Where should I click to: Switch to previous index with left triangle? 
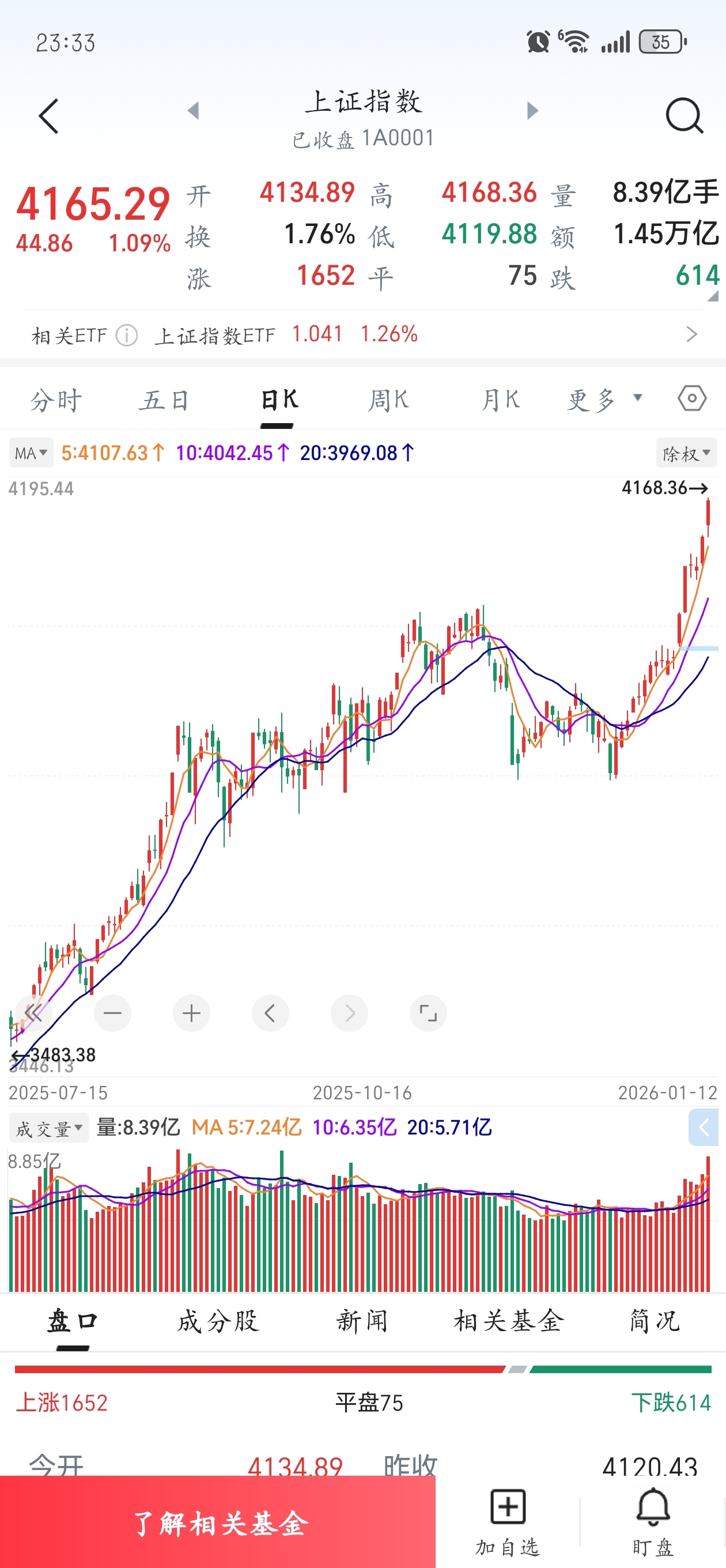194,111
